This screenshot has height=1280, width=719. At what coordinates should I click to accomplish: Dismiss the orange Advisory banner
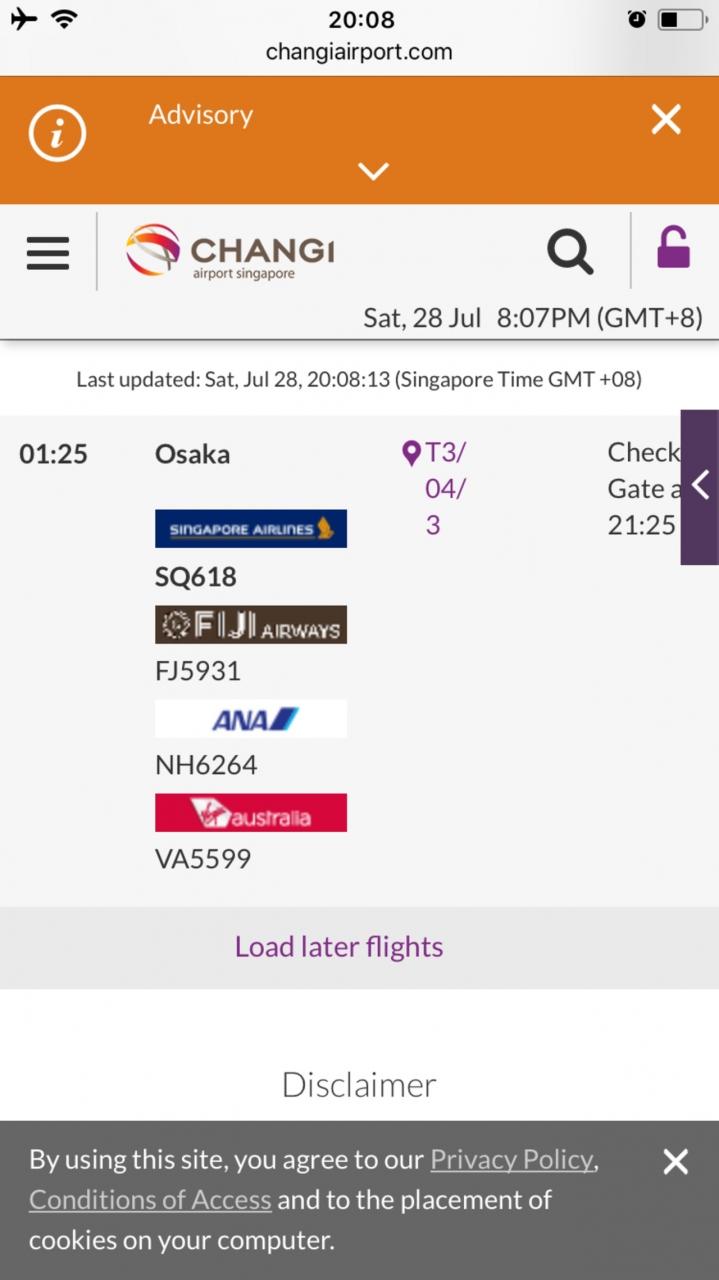coord(666,120)
